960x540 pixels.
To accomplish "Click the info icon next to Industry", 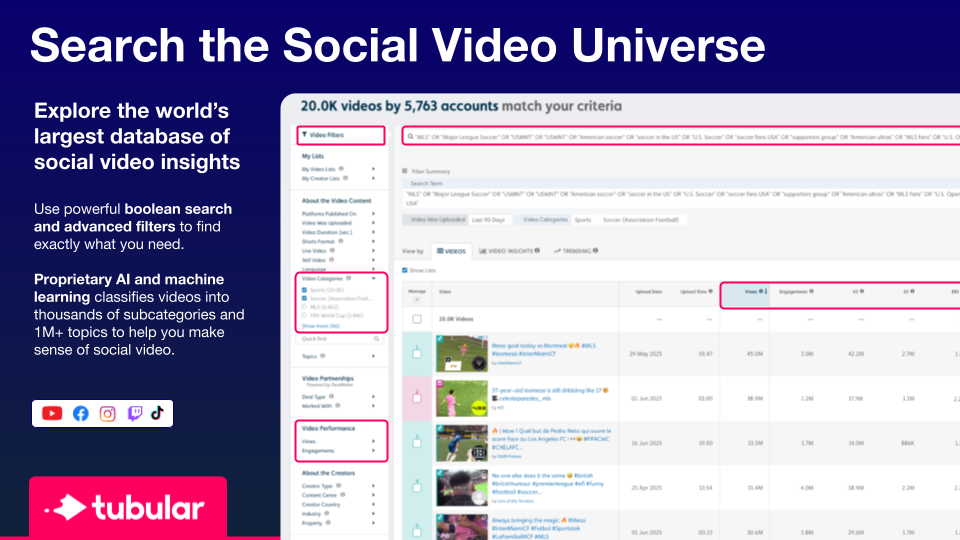I will 326,514.
